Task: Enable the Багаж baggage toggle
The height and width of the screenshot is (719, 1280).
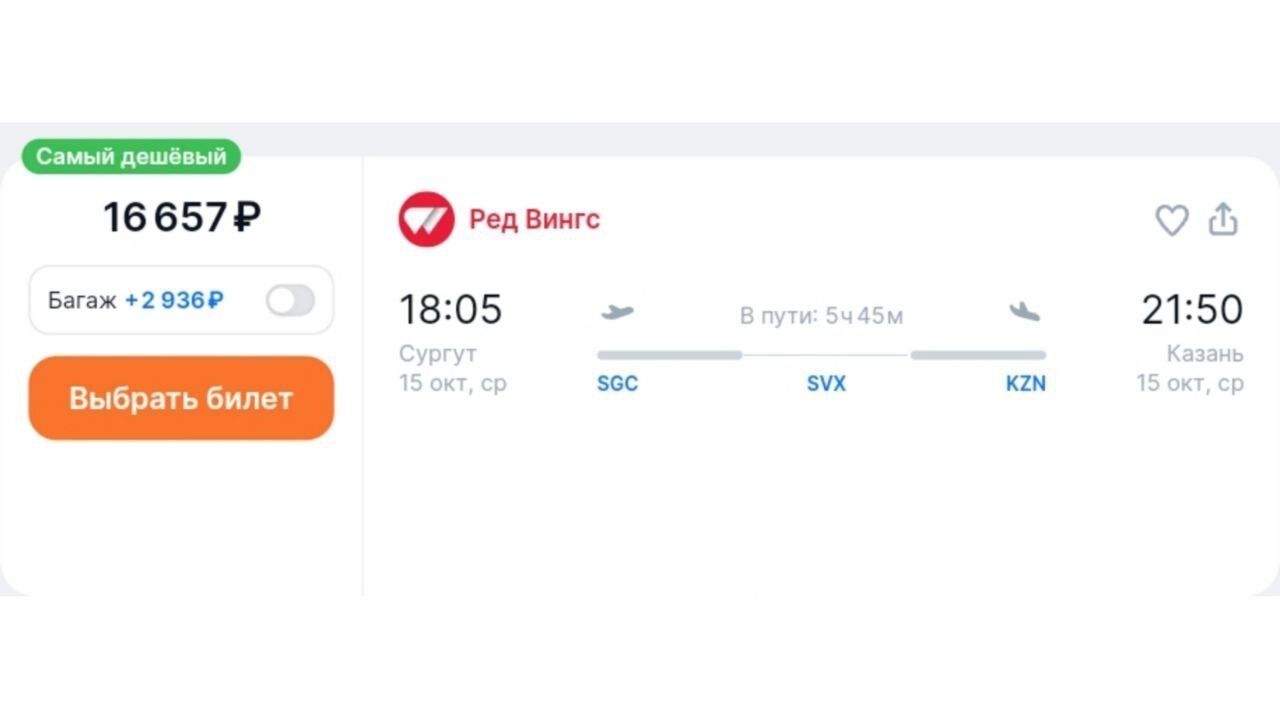Action: [x=290, y=300]
